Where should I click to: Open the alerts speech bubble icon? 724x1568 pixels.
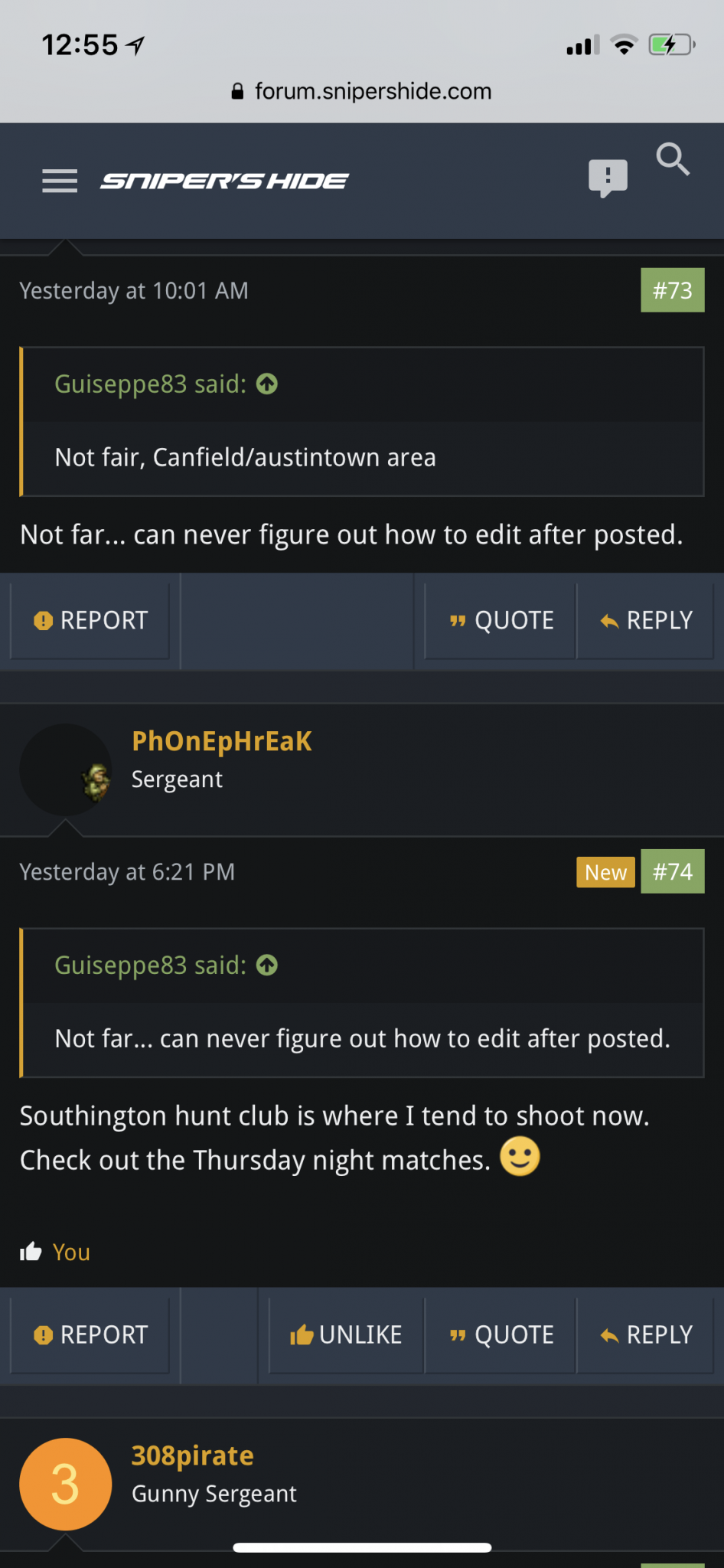[x=608, y=178]
